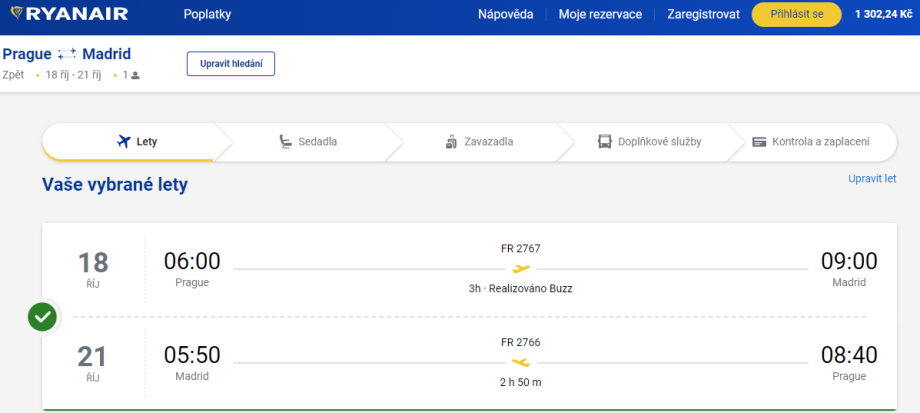Switch to the Zavazadla tab

(488, 141)
